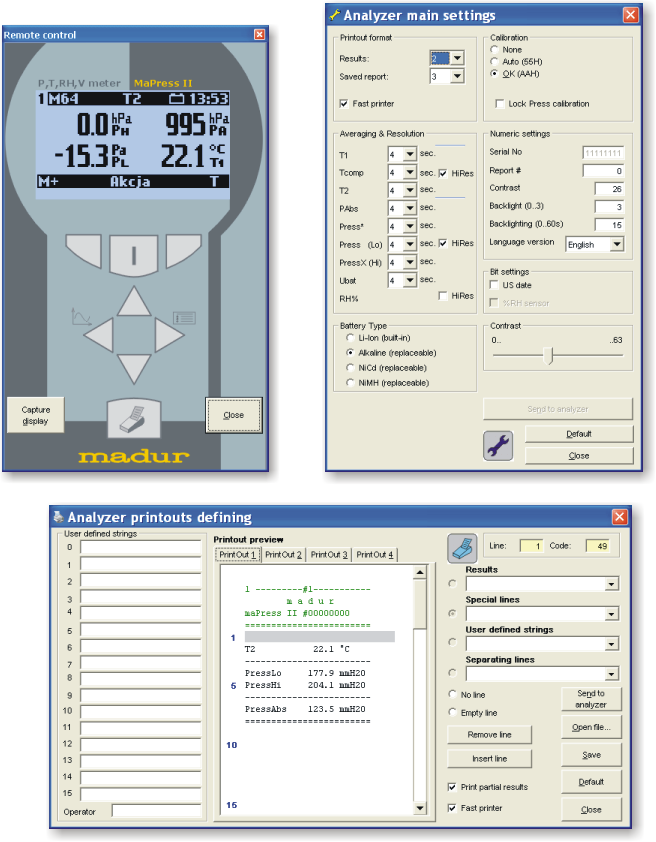Click the Capture display button
Image resolution: width=656 pixels, height=842 pixels.
coord(35,415)
